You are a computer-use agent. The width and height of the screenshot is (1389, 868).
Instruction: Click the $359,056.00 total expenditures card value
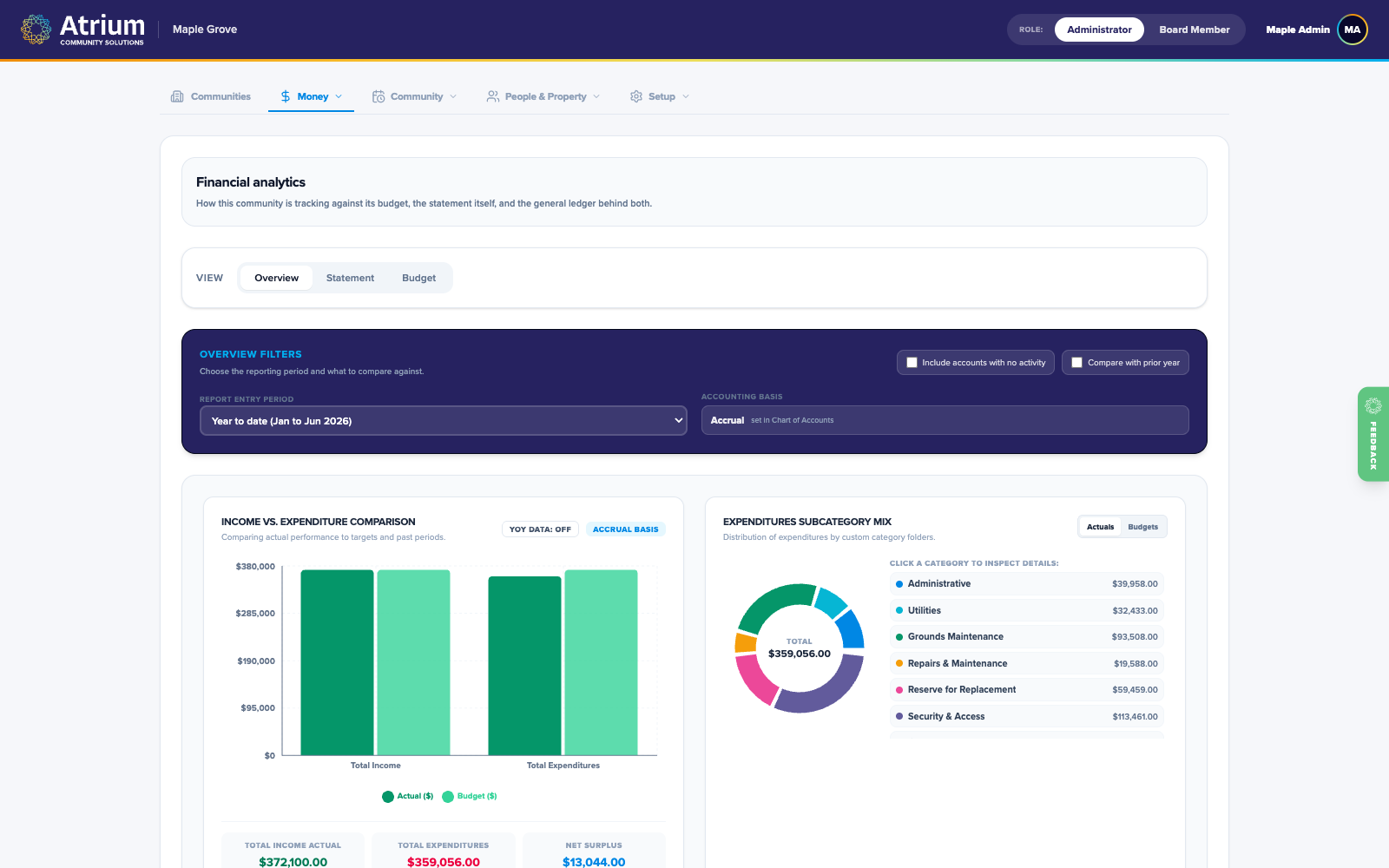444,861
